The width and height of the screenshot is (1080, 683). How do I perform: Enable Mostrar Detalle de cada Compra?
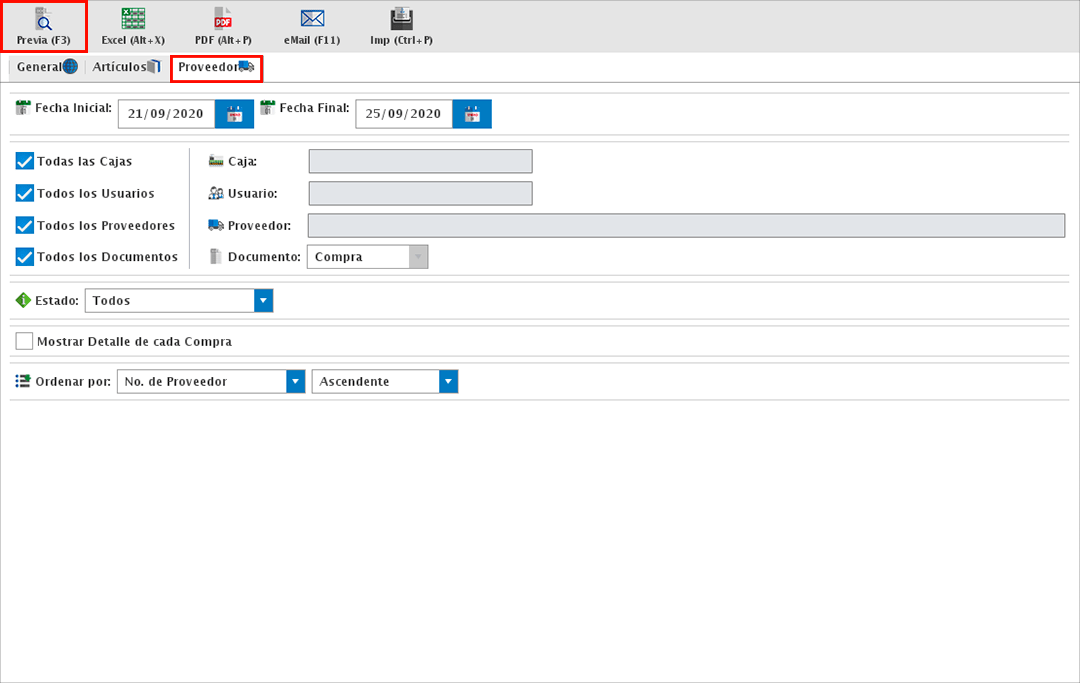[25, 341]
